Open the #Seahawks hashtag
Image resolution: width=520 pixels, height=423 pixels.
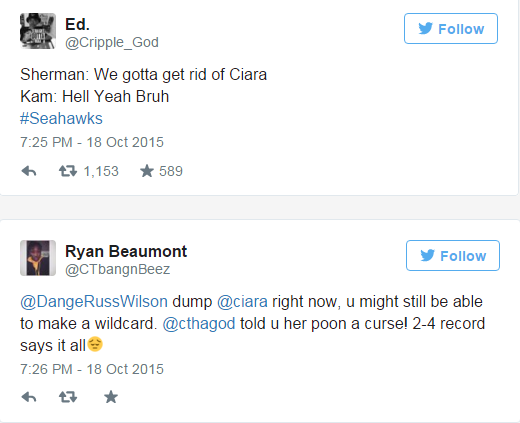61,119
